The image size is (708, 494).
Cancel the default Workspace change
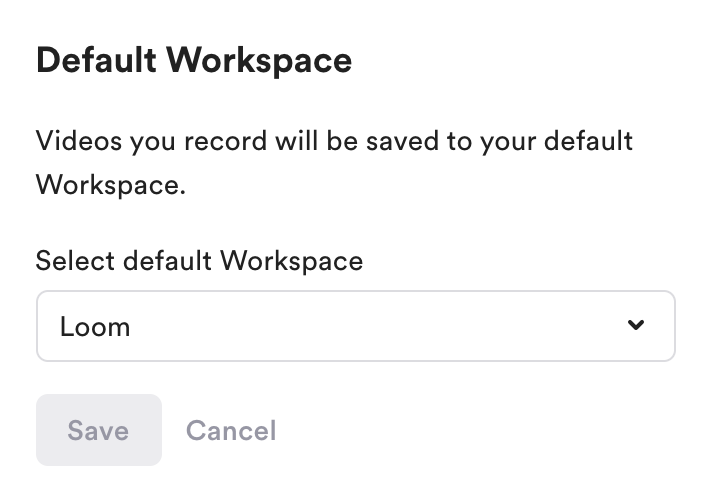pos(231,431)
